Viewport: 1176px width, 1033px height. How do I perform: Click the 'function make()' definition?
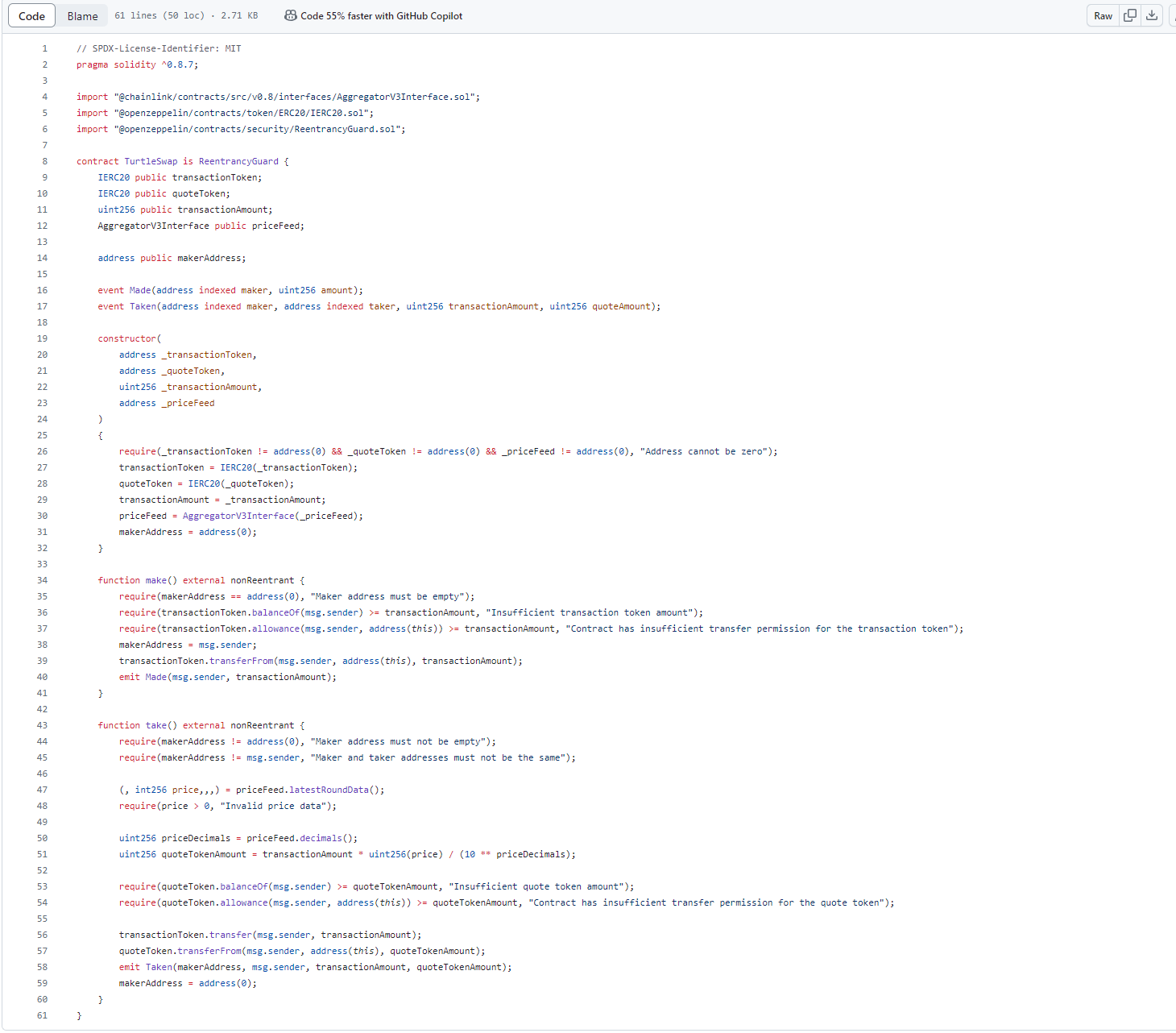click(x=201, y=580)
